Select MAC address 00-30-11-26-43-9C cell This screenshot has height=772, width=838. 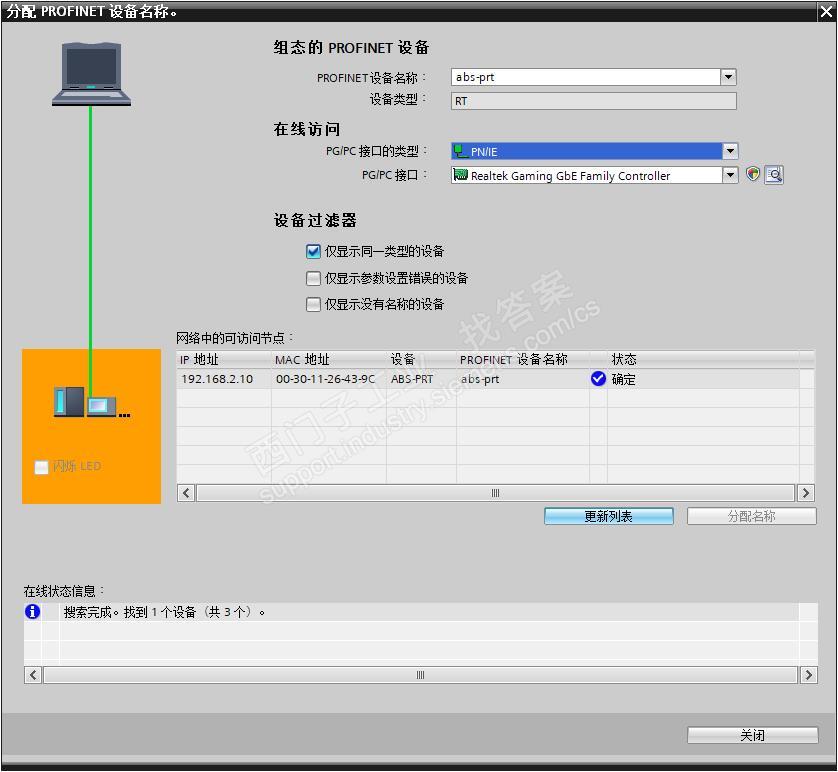click(329, 379)
